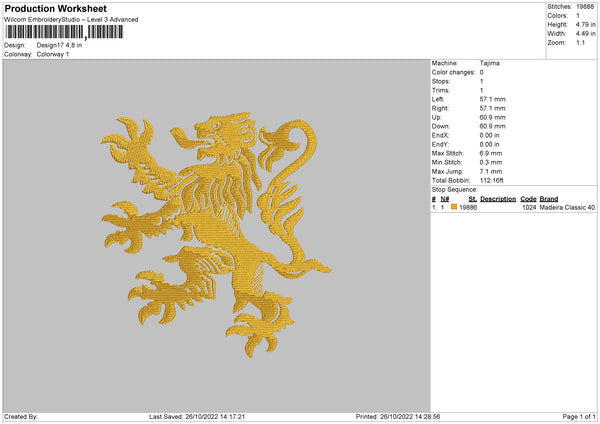Click the 'Created By:' footer label
Screen dimensions: 600x424
pos(21,417)
